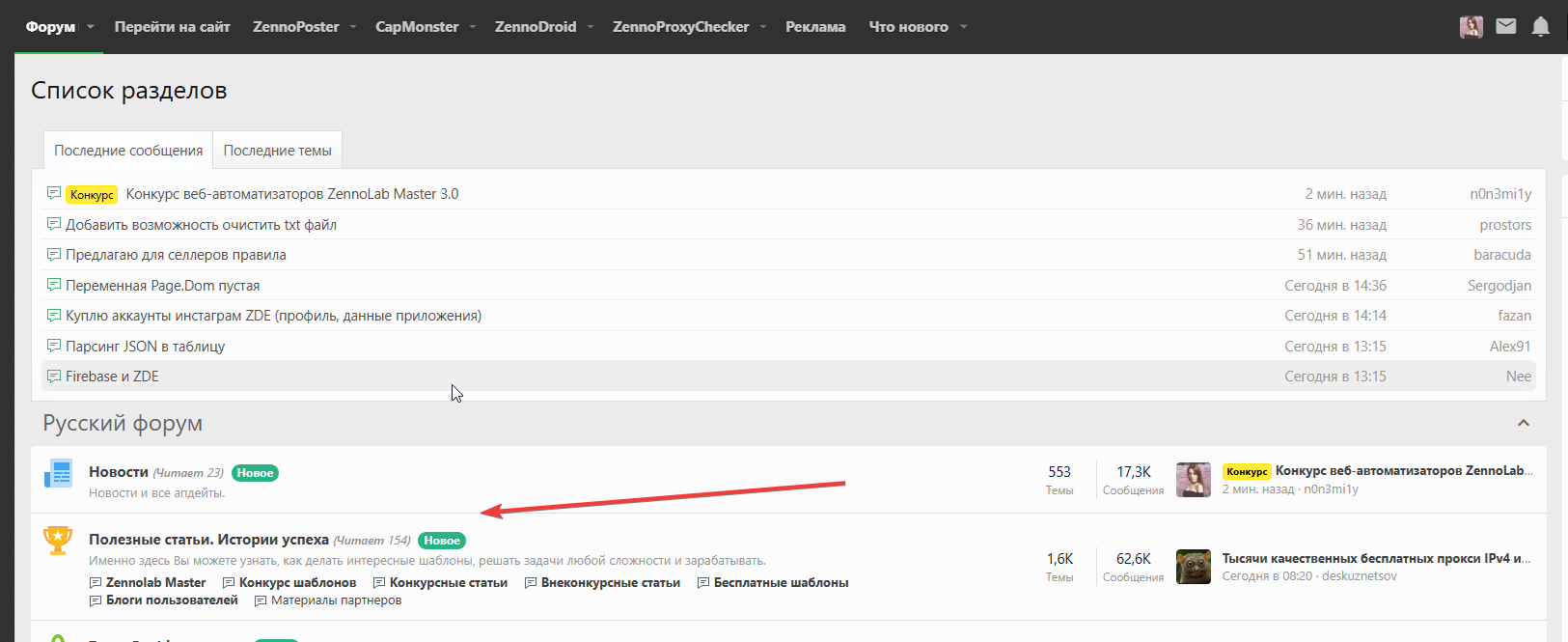The height and width of the screenshot is (642, 1568).
Task: Click ZennoDroid in the top navigation
Action: pyautogui.click(x=536, y=27)
